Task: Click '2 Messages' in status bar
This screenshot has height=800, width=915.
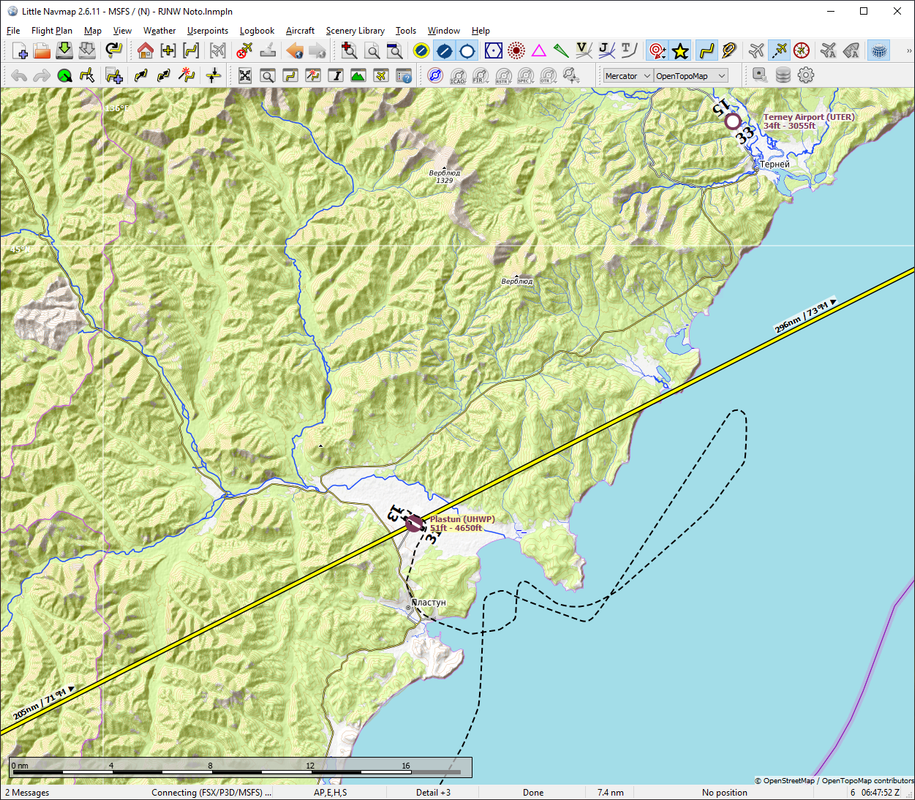Action: pos(27,792)
